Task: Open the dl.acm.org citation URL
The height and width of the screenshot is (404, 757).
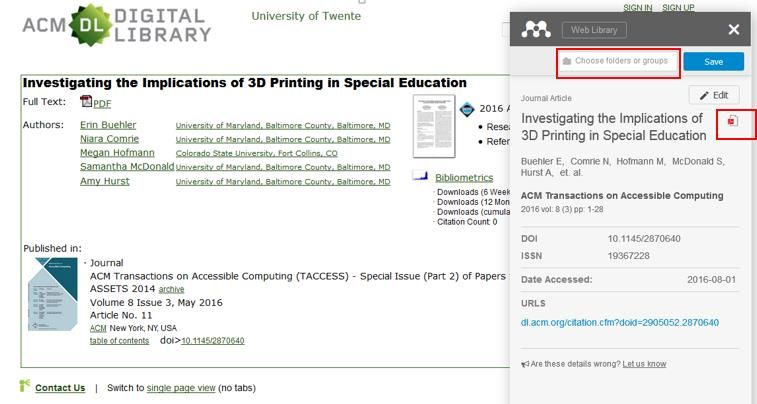Action: 620,322
